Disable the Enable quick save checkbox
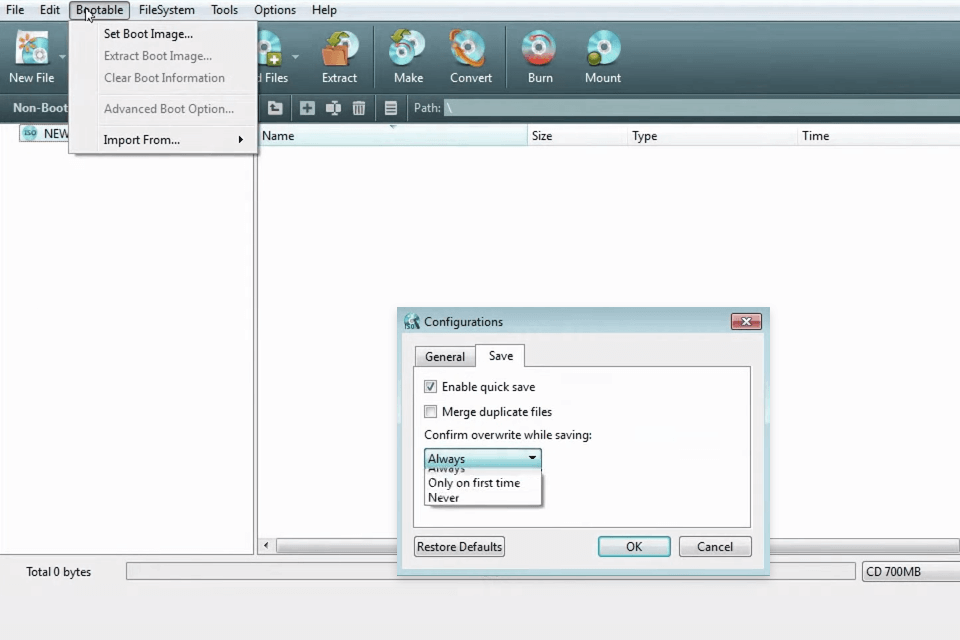The image size is (960, 640). 431,387
